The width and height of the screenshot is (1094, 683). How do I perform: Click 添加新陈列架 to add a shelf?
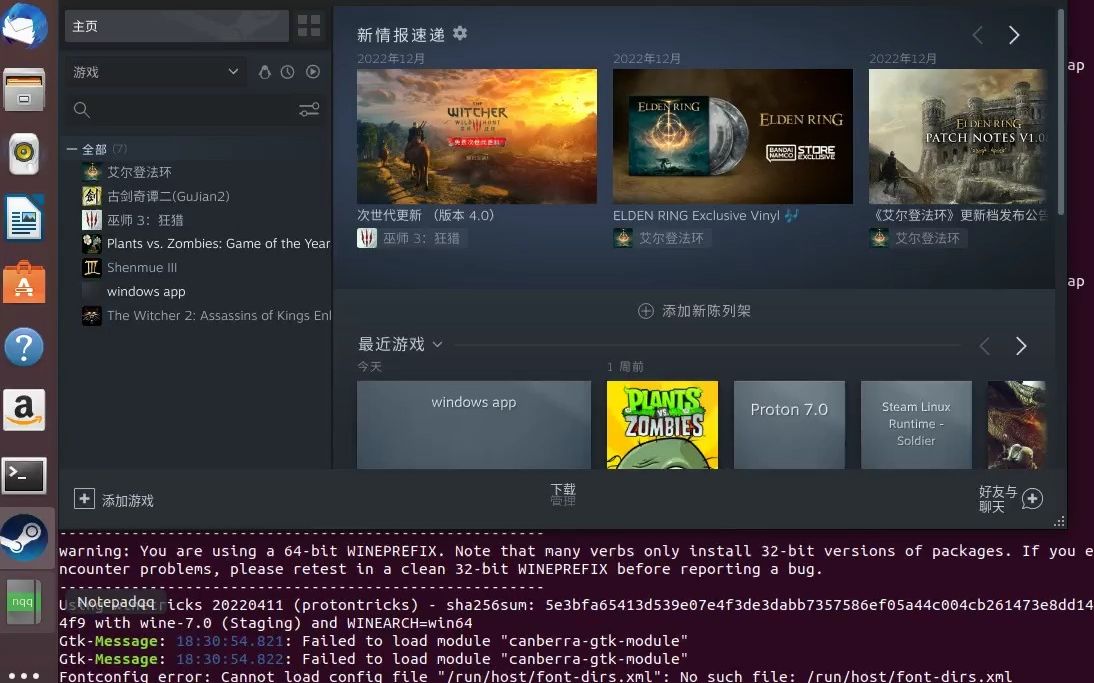(x=693, y=310)
